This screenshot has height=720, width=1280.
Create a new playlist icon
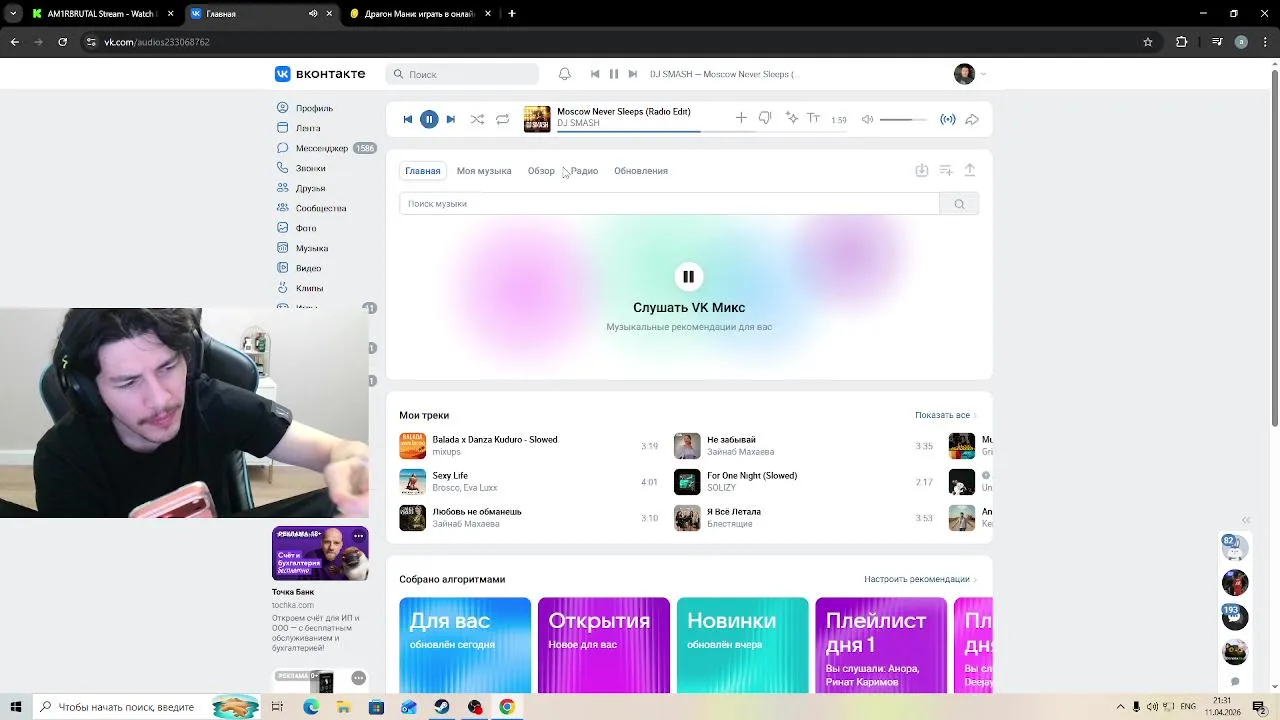946,171
